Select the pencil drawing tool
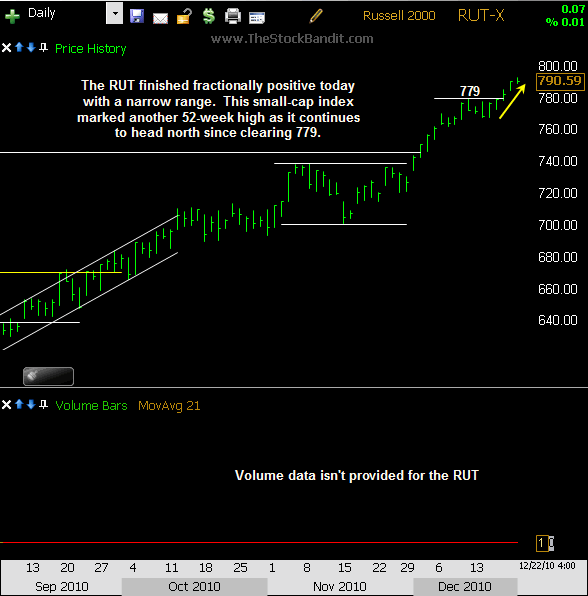The height and width of the screenshot is (596, 588). 316,16
